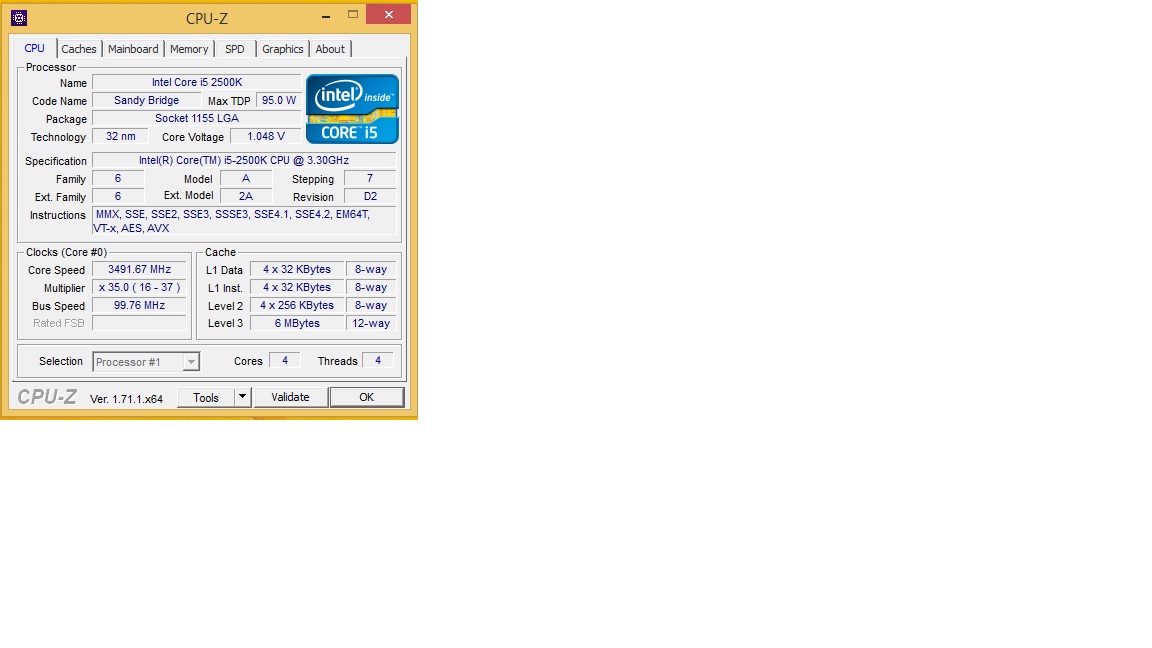Open the Graphics tab
Image resolution: width=1152 pixels, height=648 pixels.
coord(283,49)
